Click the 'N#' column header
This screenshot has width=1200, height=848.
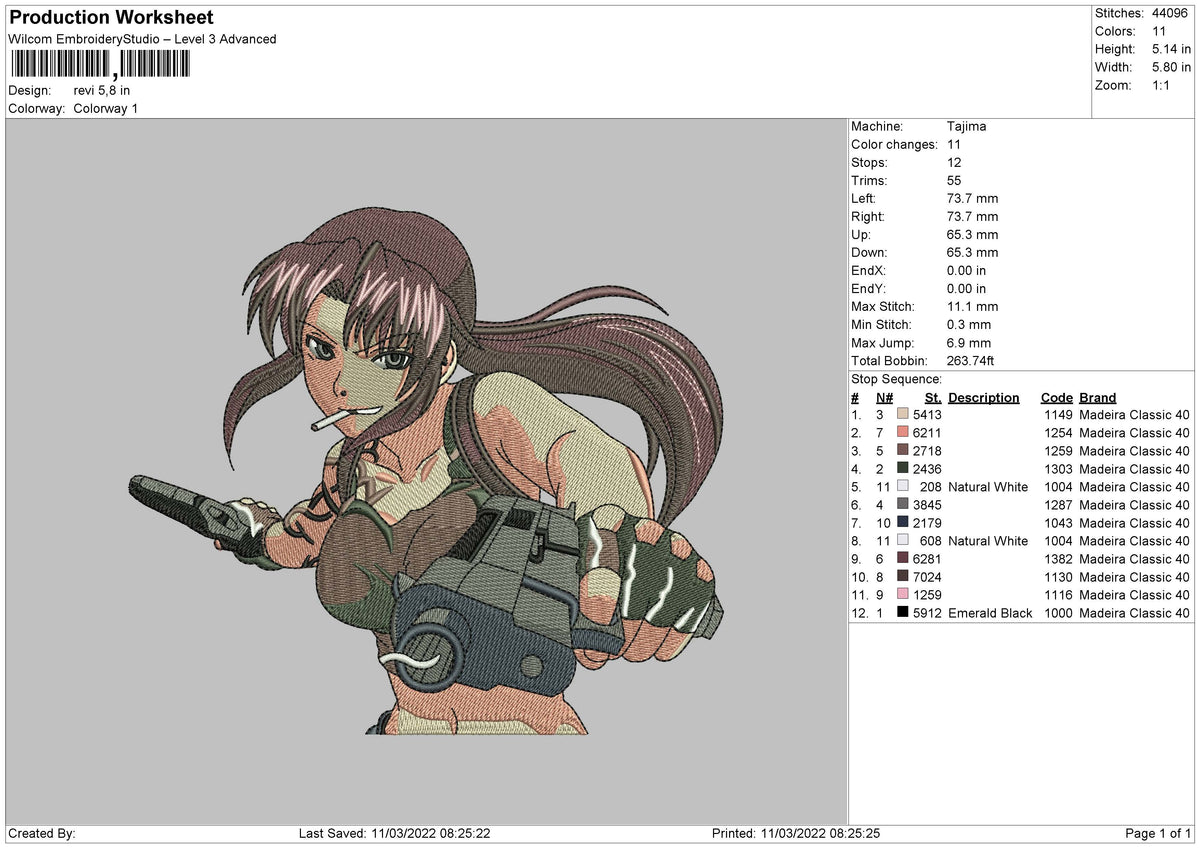(884, 398)
